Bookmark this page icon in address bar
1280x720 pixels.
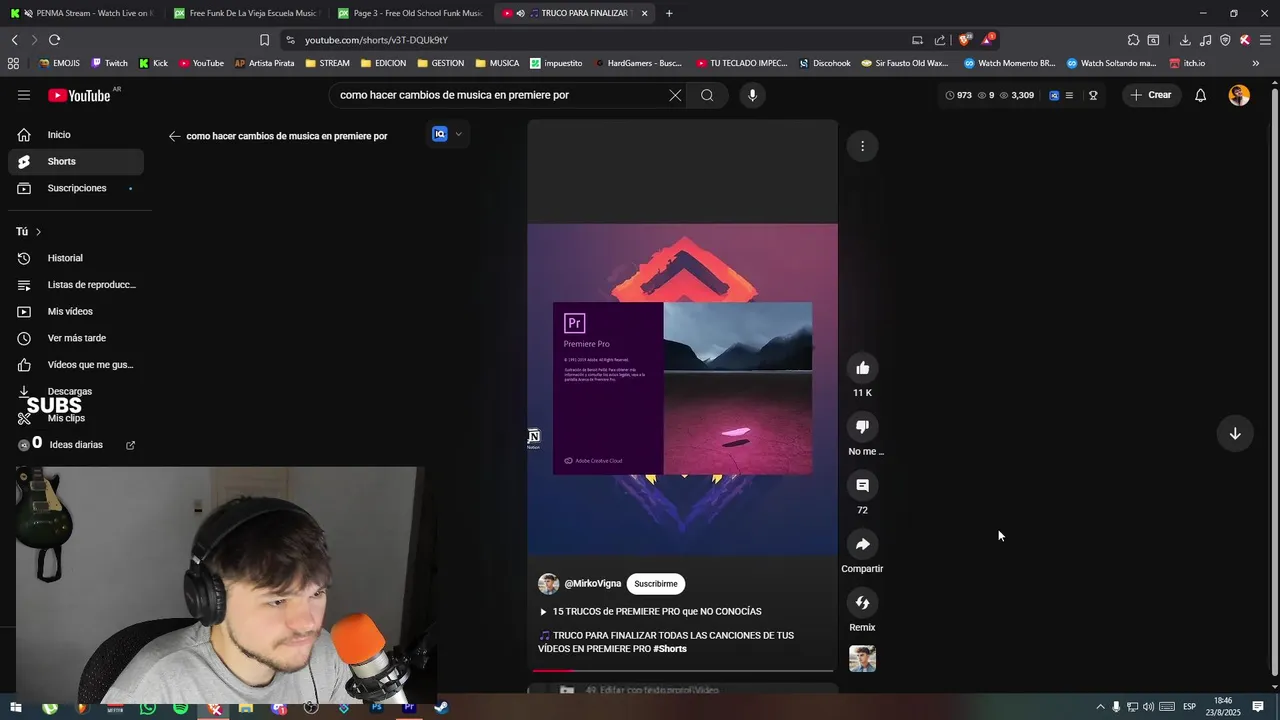coord(264,40)
